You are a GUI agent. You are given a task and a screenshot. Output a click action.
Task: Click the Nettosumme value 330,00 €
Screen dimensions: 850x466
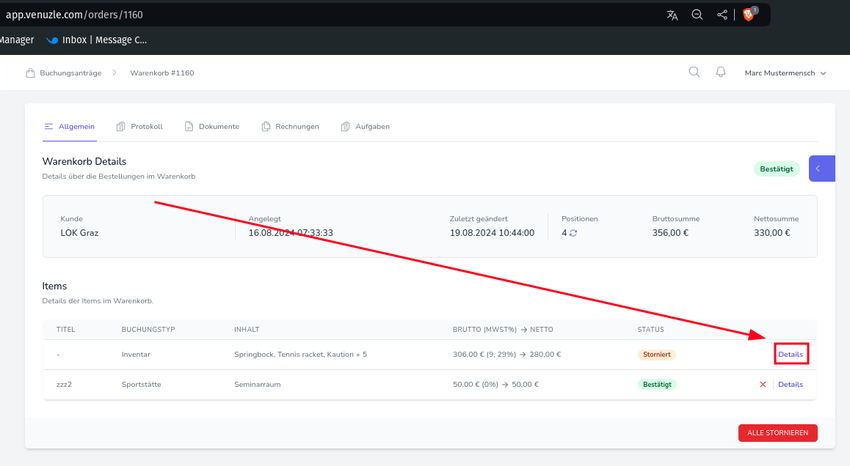tap(772, 233)
